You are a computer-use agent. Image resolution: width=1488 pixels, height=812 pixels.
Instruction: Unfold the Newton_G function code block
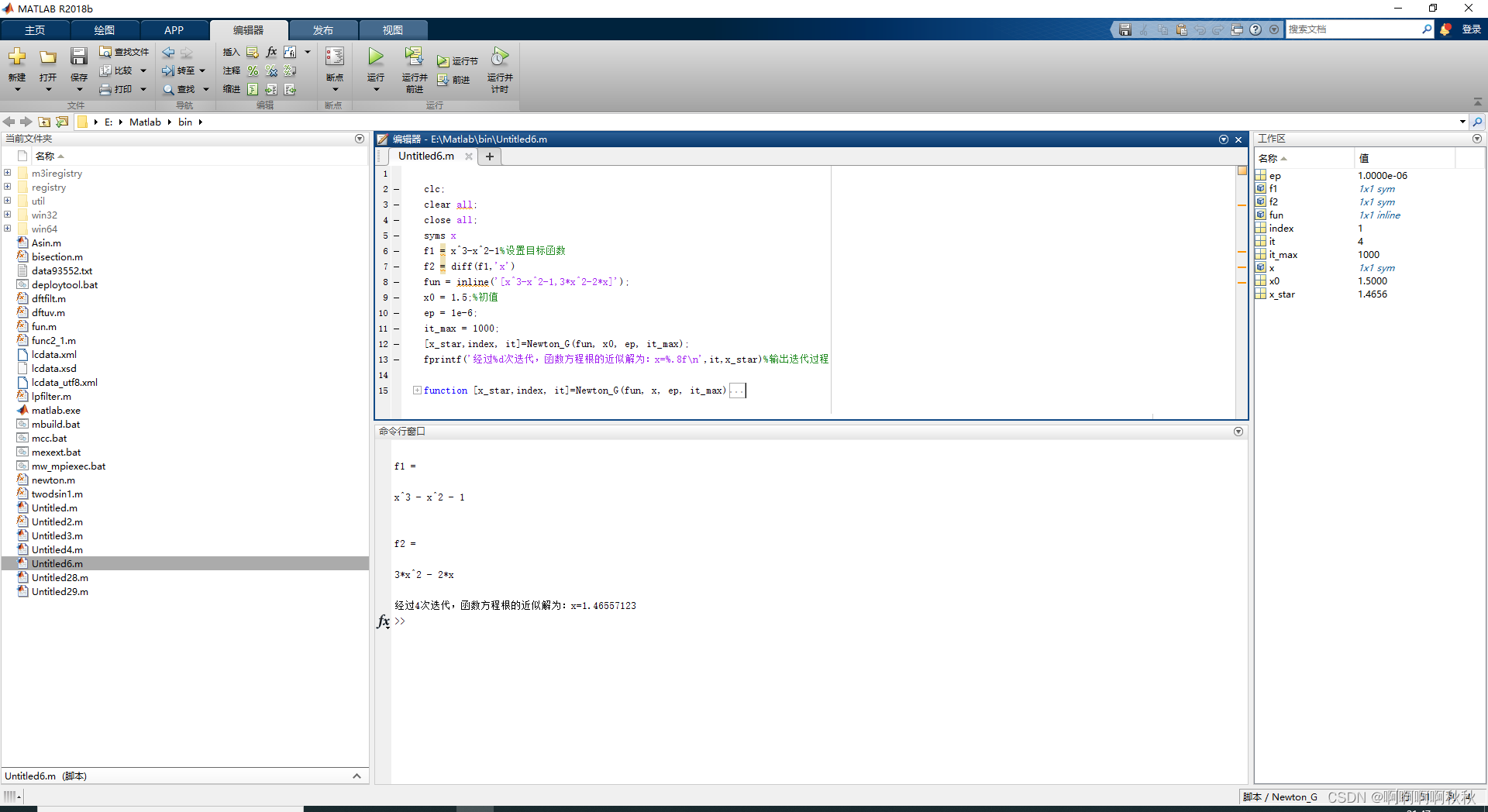click(x=417, y=390)
